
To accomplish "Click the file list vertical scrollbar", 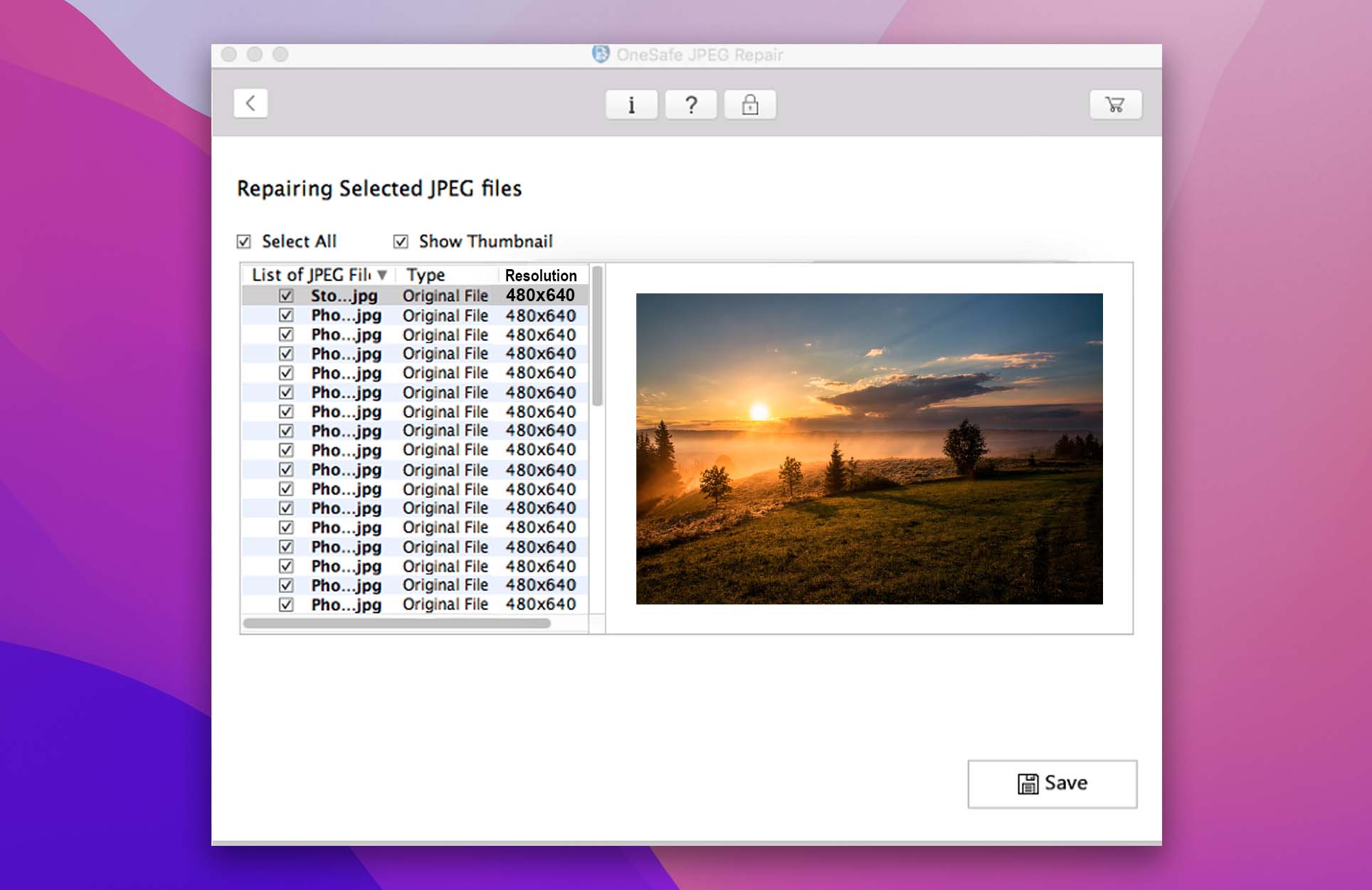I will pos(597,336).
